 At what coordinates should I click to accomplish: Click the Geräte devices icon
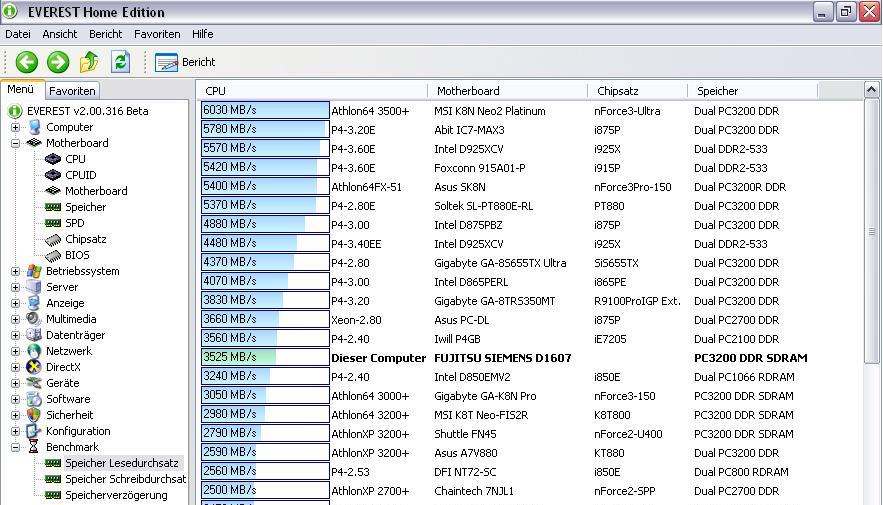34,383
